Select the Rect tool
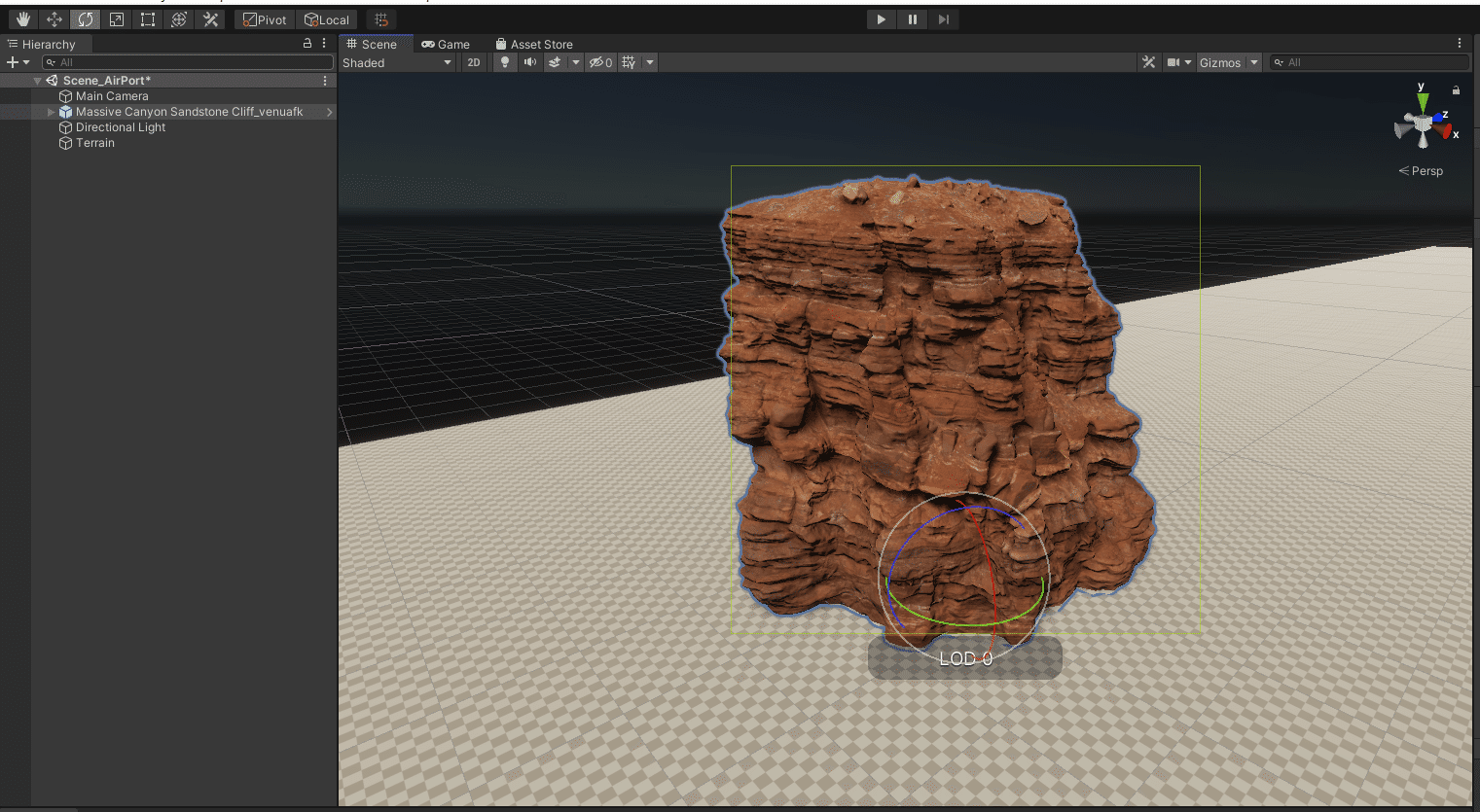The width and height of the screenshot is (1480, 812). (x=148, y=19)
